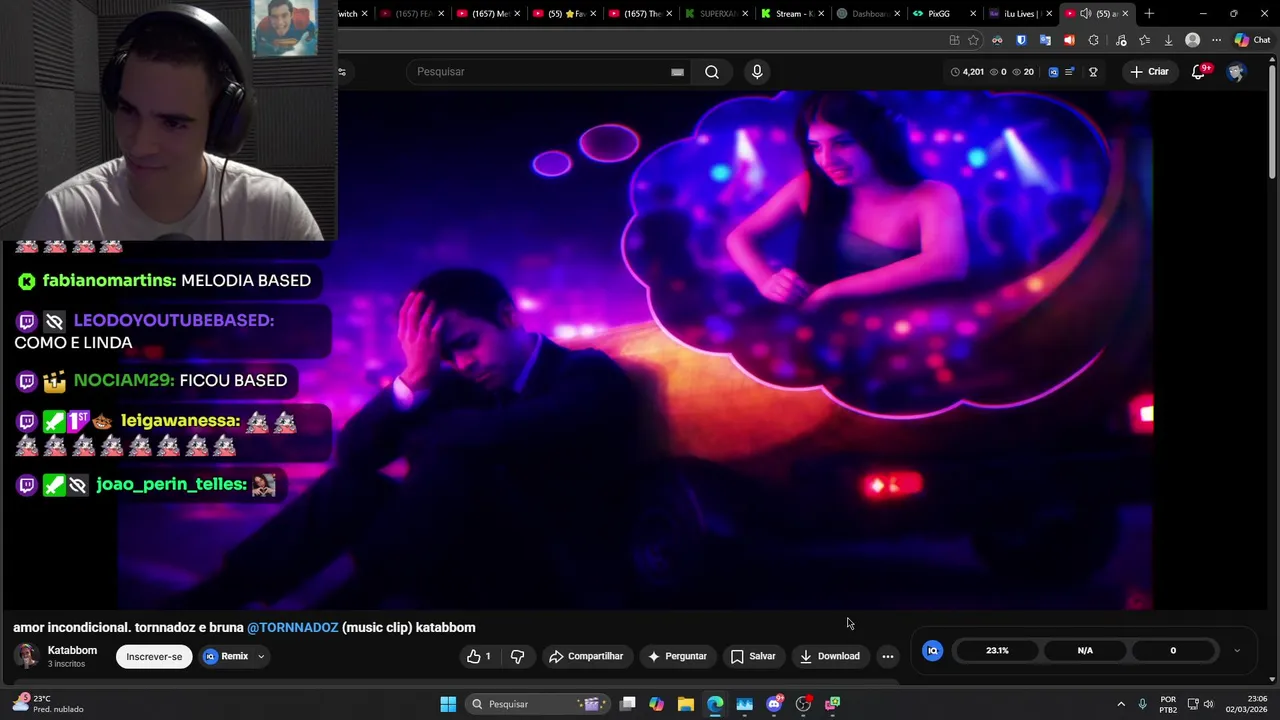Click the blue IQ badge beside stats
This screenshot has width=1280, height=720.
(932, 651)
